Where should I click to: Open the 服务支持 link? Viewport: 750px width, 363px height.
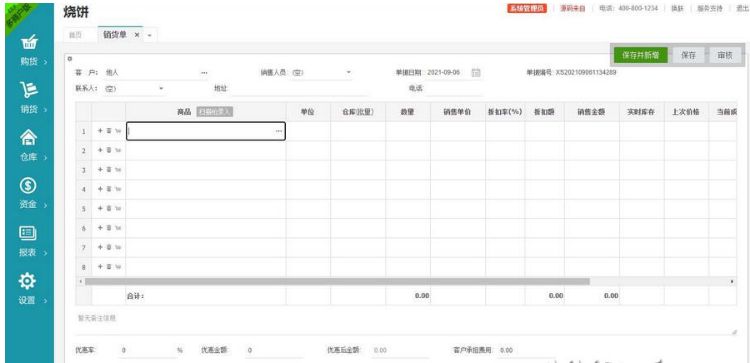pyautogui.click(x=709, y=9)
